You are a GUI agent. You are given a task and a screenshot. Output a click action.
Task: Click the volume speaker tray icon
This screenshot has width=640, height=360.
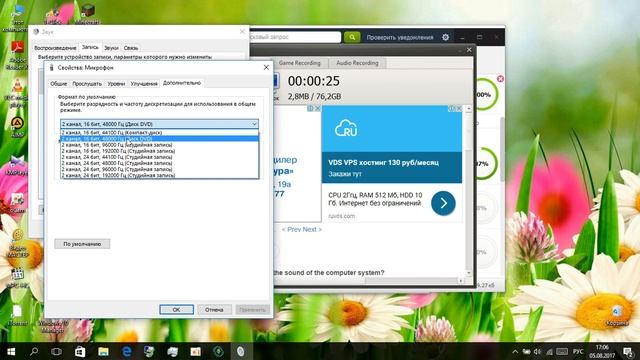(538, 351)
